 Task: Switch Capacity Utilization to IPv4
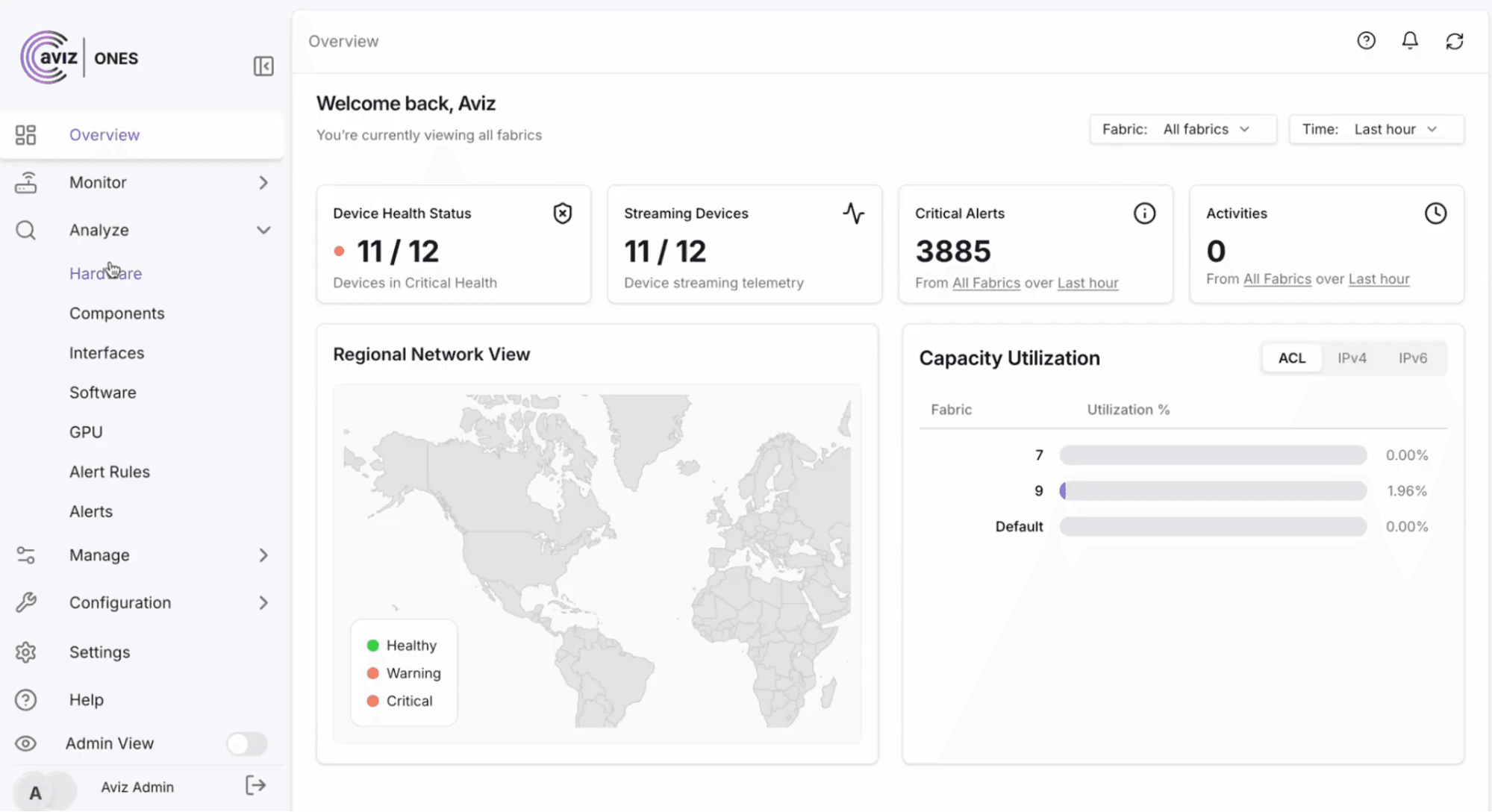coord(1352,357)
